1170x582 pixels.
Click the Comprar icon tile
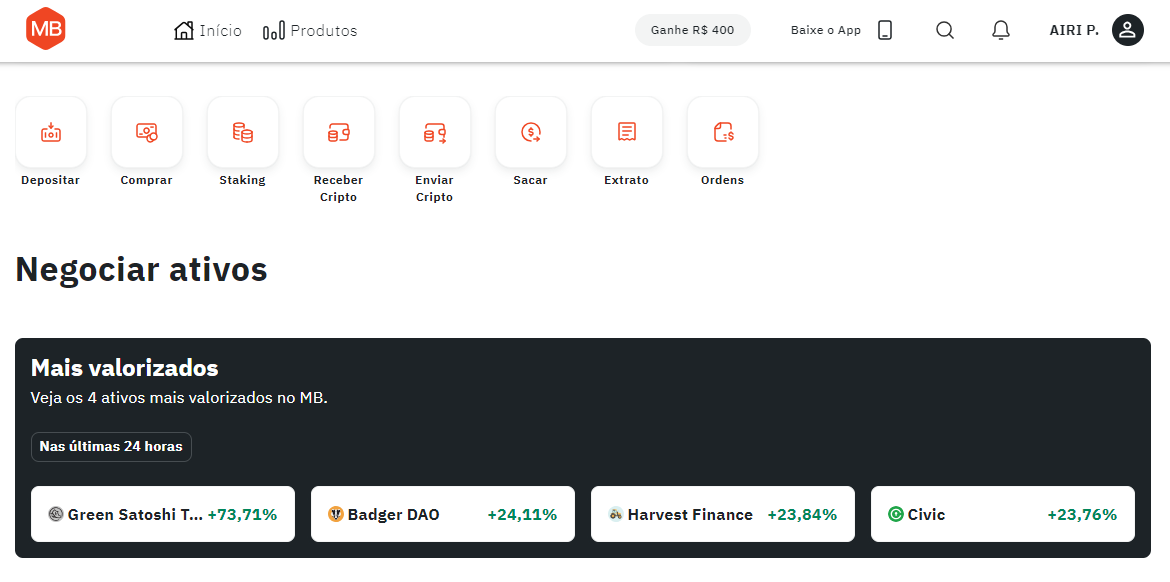tap(147, 132)
